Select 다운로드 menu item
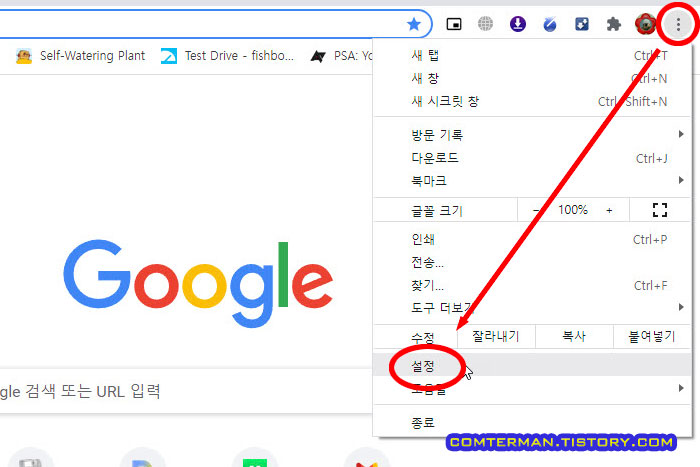The height and width of the screenshot is (467, 700). [x=532, y=158]
